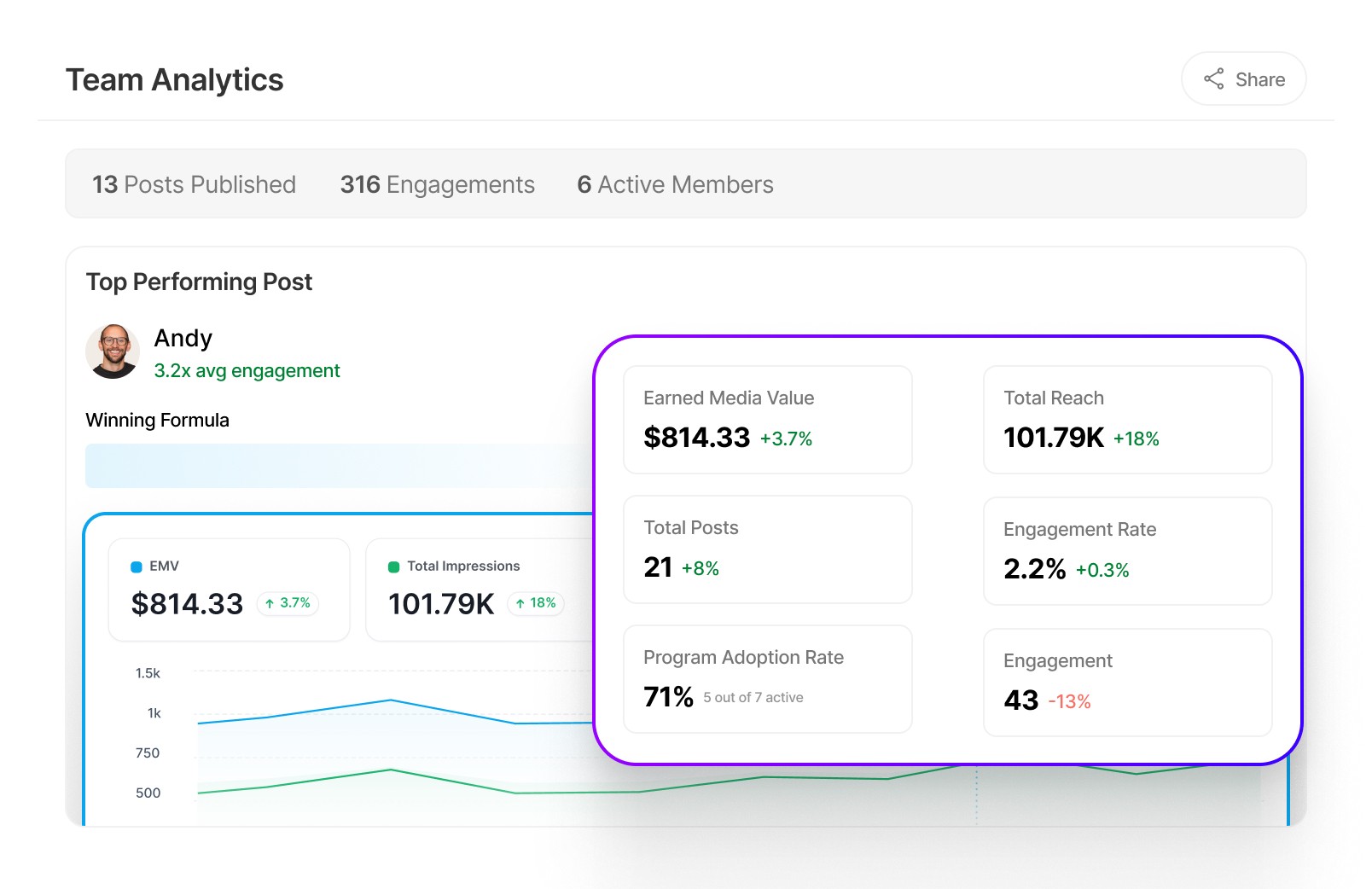Click the 18% up-arrow badge on Total Impressions
The width and height of the screenshot is (1372, 889).
536,603
